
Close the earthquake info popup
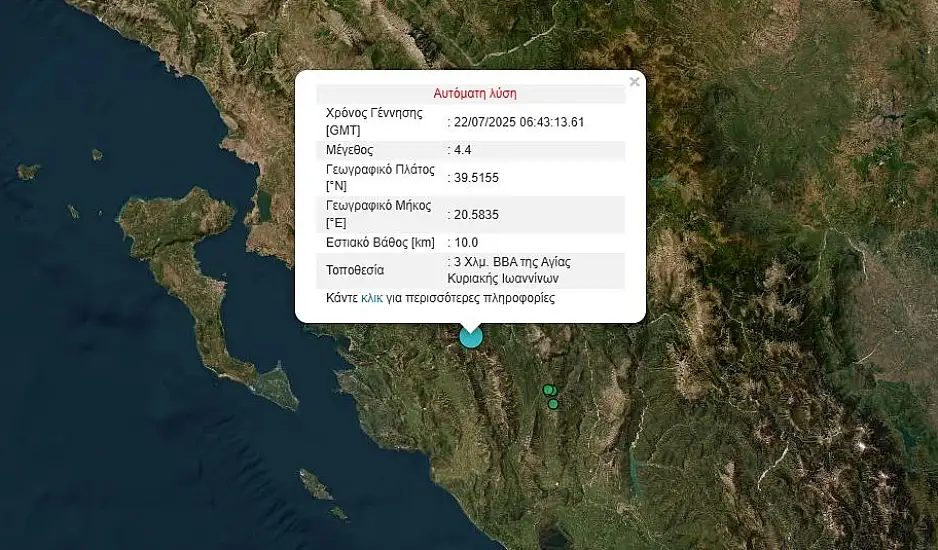(634, 82)
